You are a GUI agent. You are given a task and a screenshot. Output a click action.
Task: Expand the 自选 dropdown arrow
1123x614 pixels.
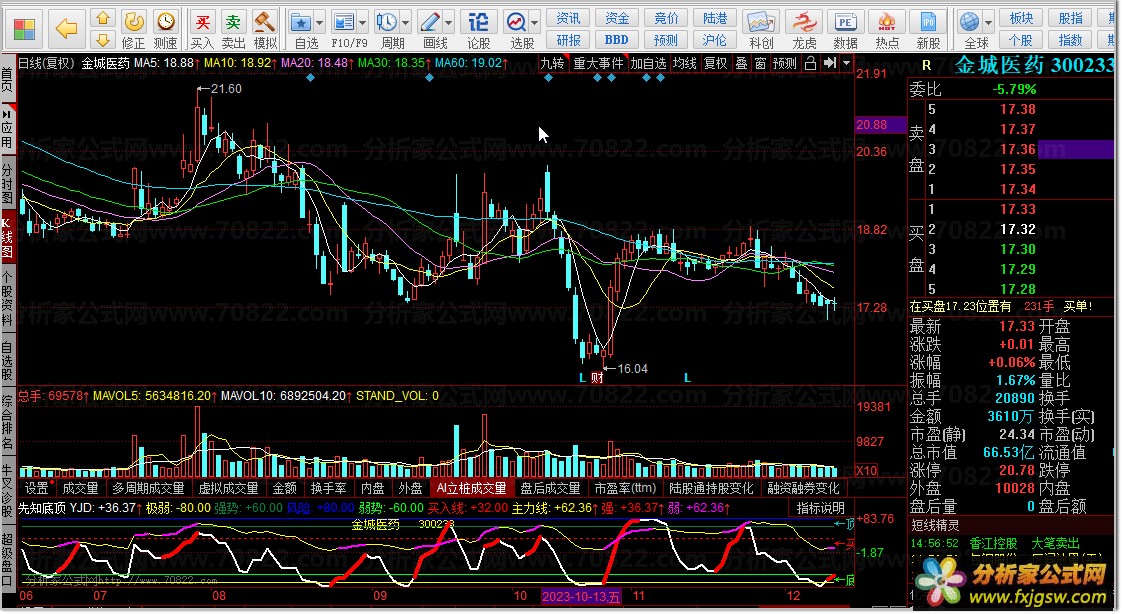point(319,23)
